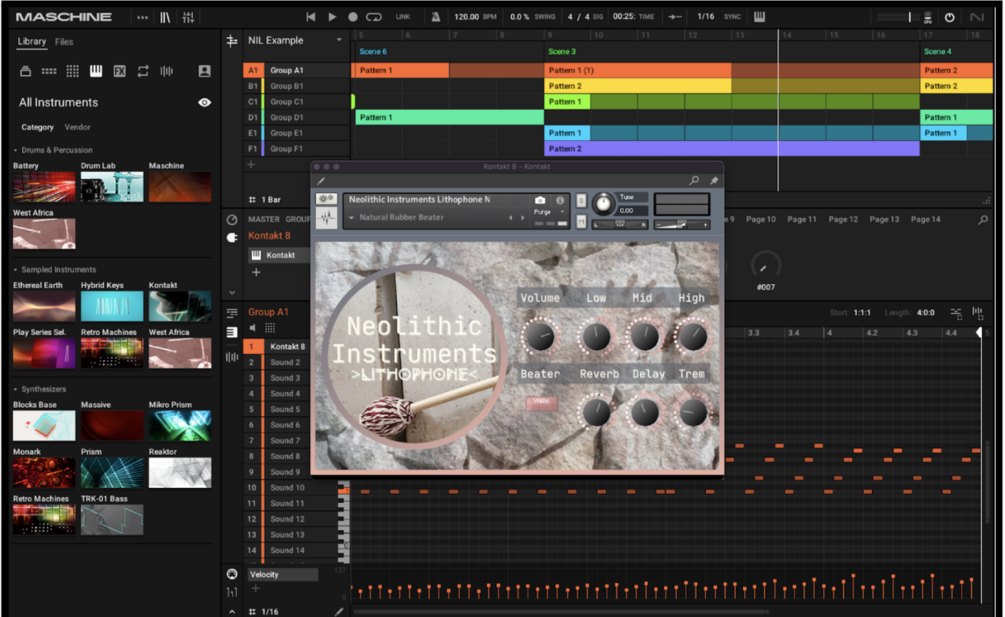Open the Purge dropdown in Kontakt
1005x617 pixels.
click(x=549, y=212)
